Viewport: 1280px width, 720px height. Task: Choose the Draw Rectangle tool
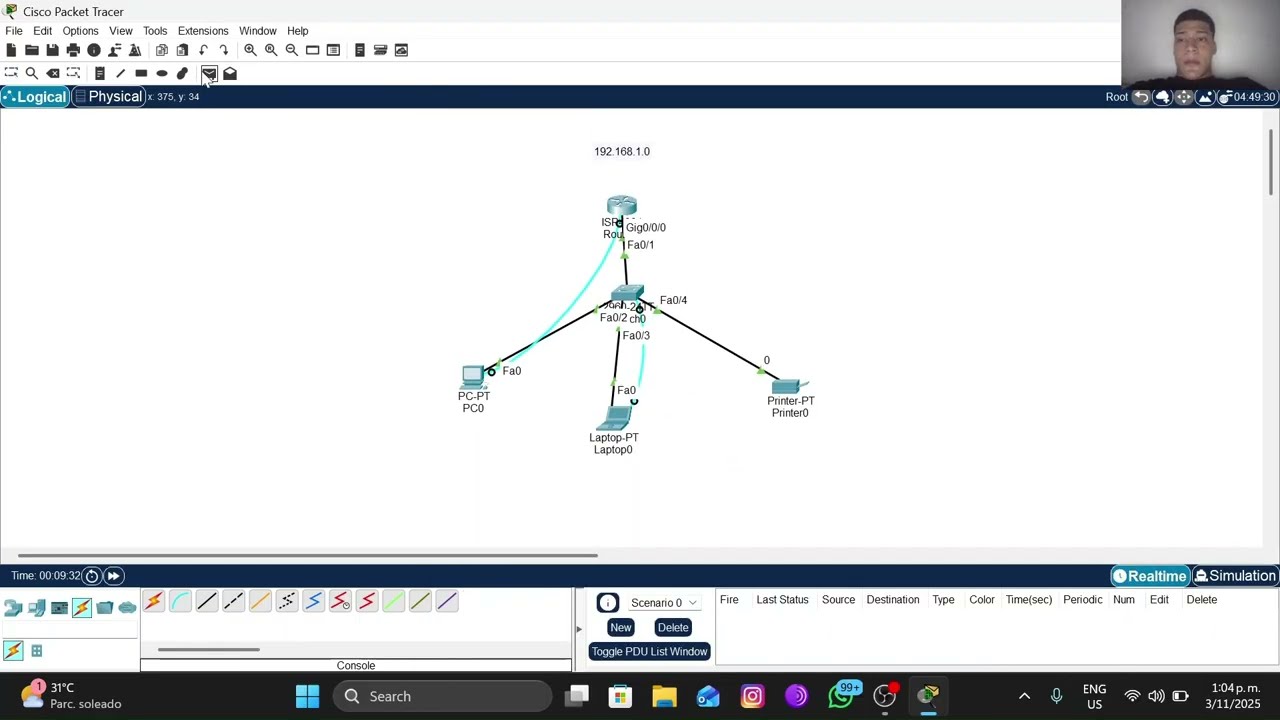[141, 73]
